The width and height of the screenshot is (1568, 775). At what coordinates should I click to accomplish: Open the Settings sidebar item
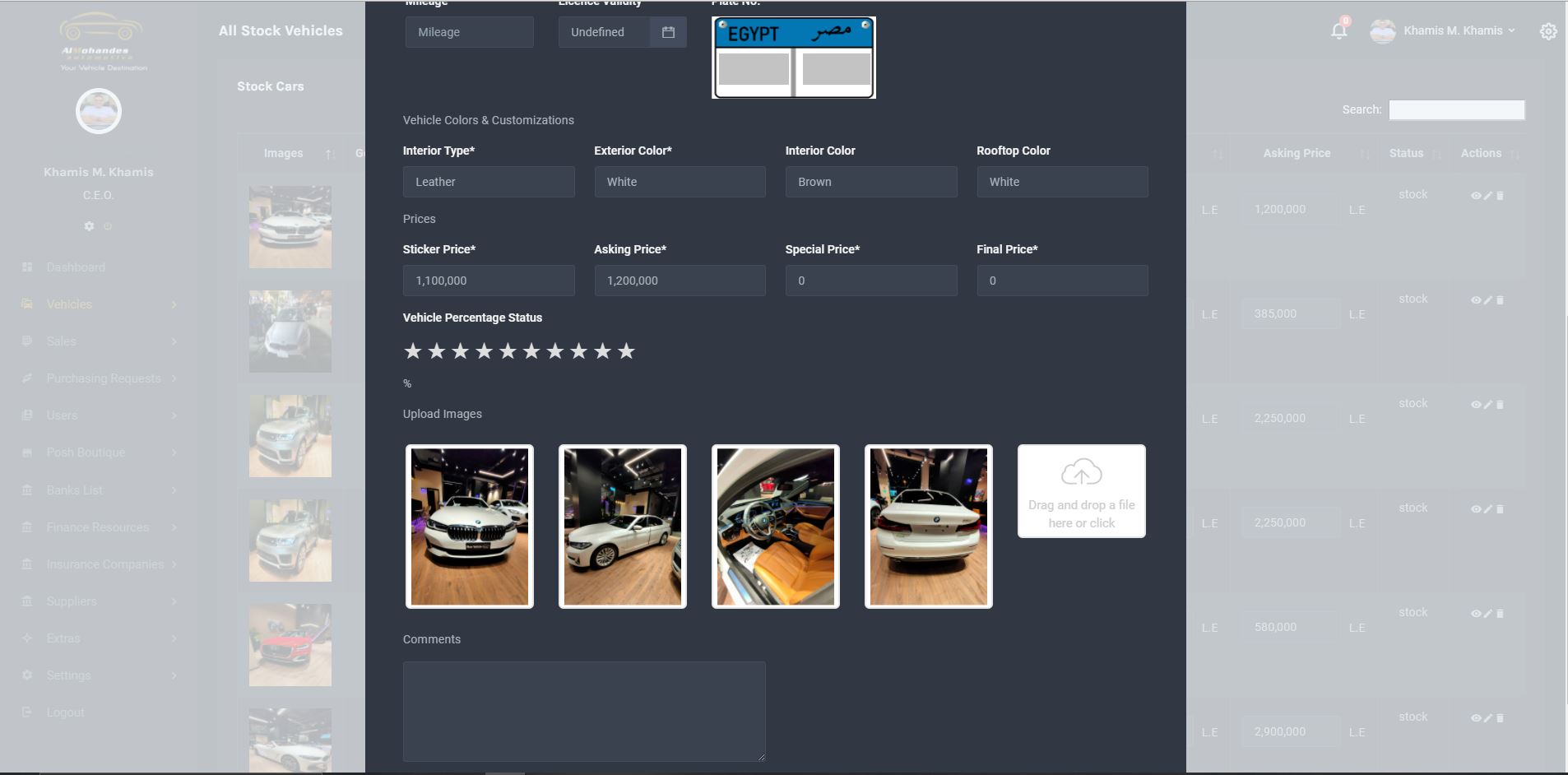(x=68, y=675)
